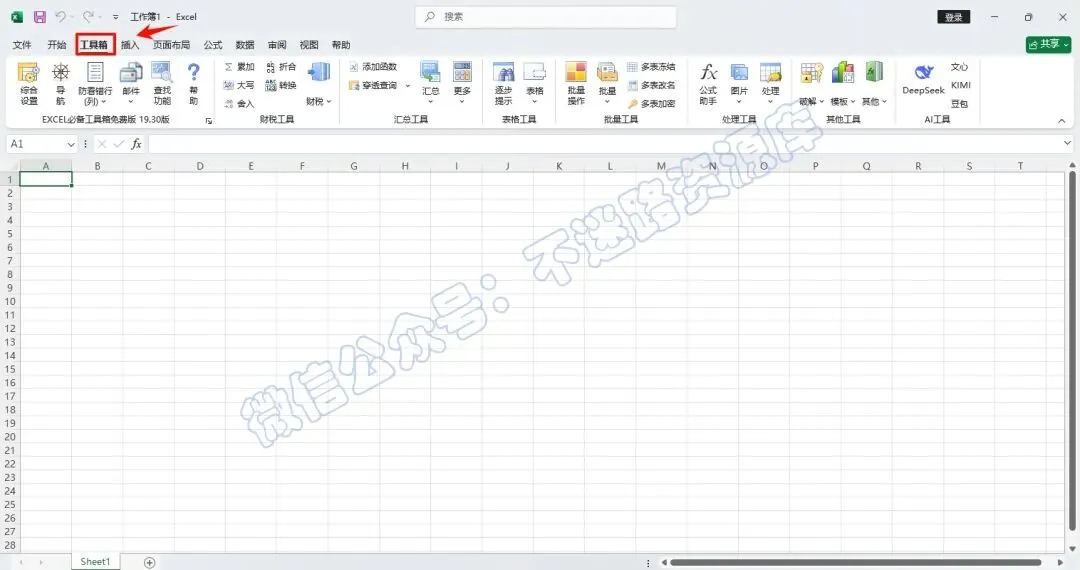Image resolution: width=1080 pixels, height=570 pixels.
Task: Click the 折合 tool
Action: pos(281,67)
